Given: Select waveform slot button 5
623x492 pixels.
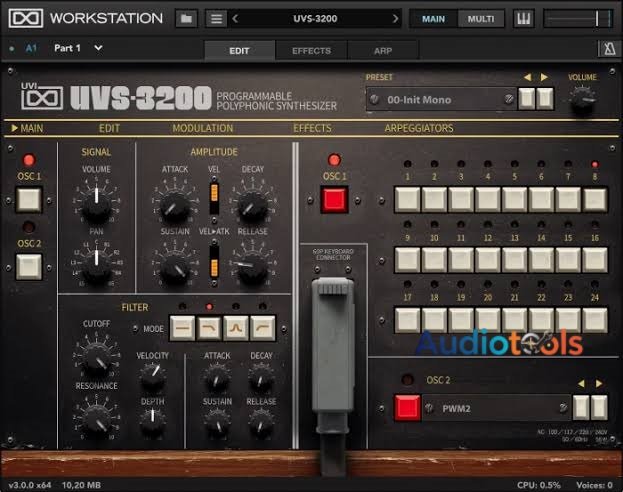Looking at the screenshot, I should click(515, 199).
